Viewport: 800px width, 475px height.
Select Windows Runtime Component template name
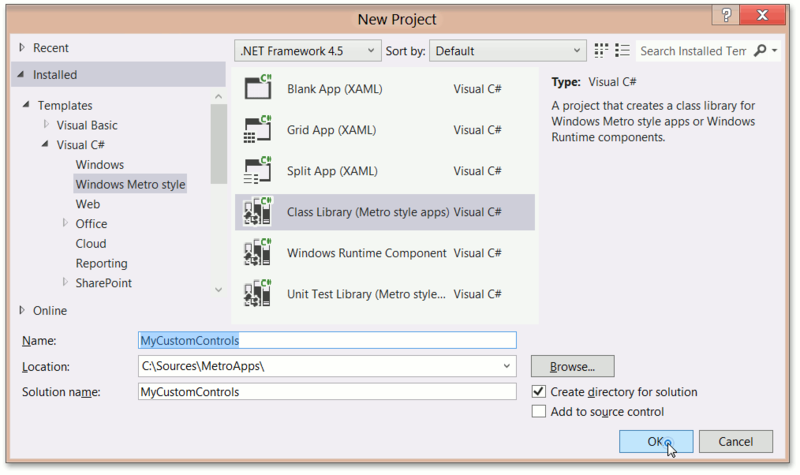pyautogui.click(x=366, y=253)
